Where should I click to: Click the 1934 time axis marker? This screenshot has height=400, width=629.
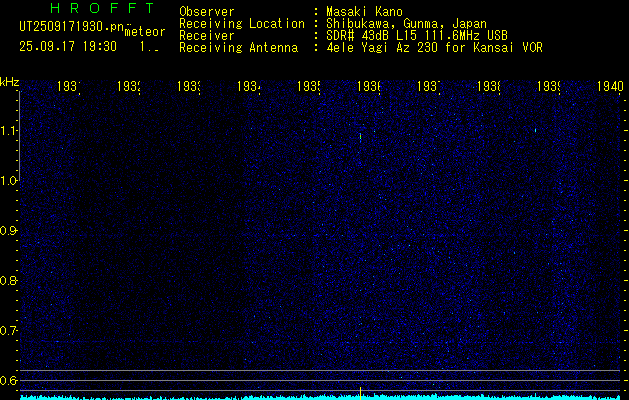click(x=249, y=87)
